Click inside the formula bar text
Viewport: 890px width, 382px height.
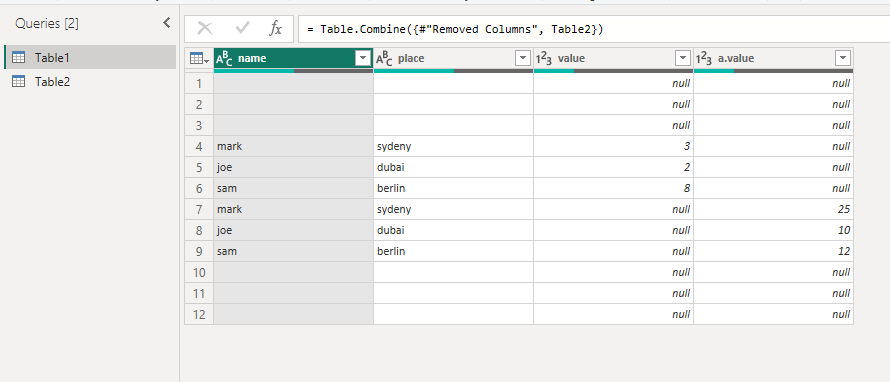(455, 29)
